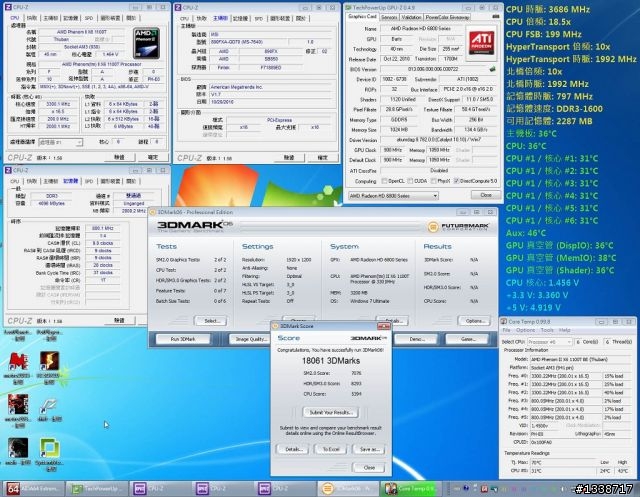Open the AIDA64 taskbar item

[x=35, y=488]
